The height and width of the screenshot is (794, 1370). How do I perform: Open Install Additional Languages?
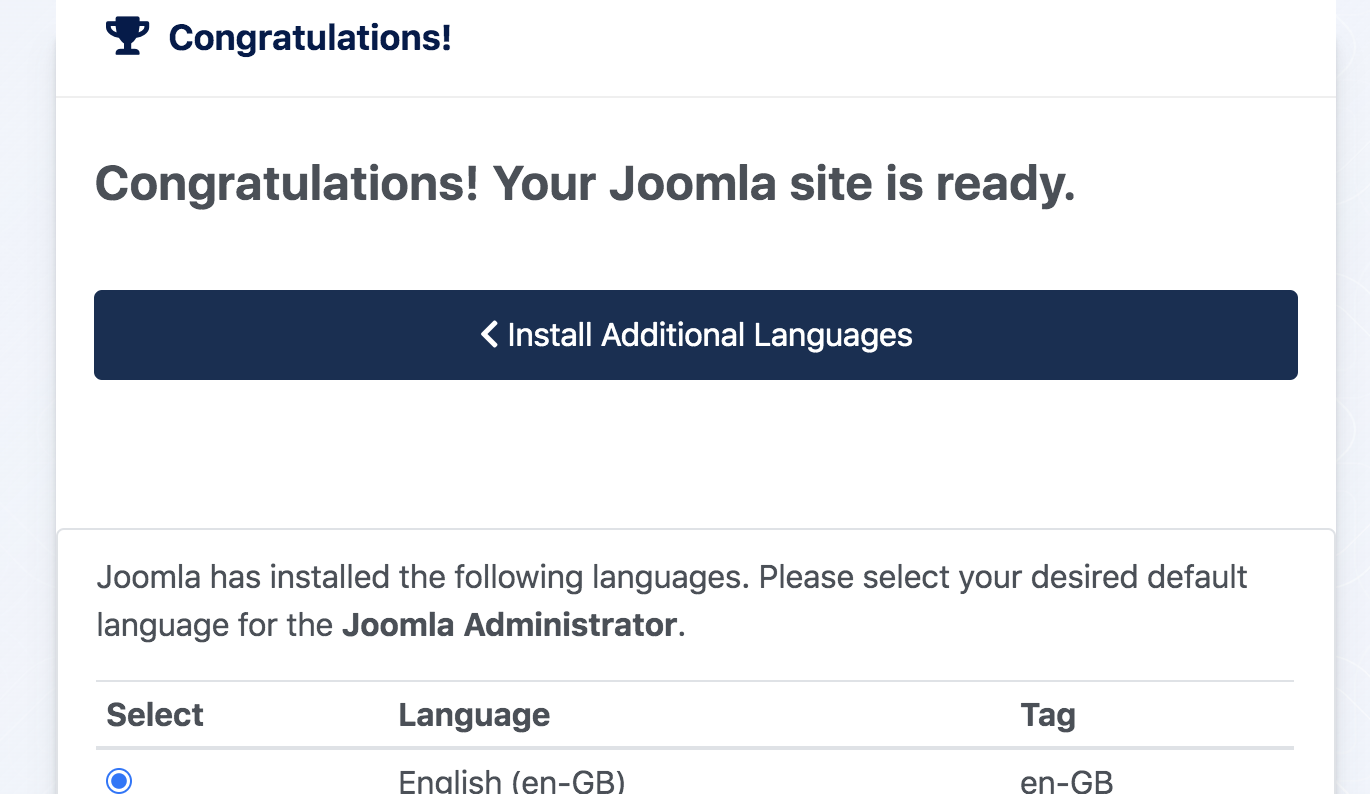pyautogui.click(x=696, y=335)
